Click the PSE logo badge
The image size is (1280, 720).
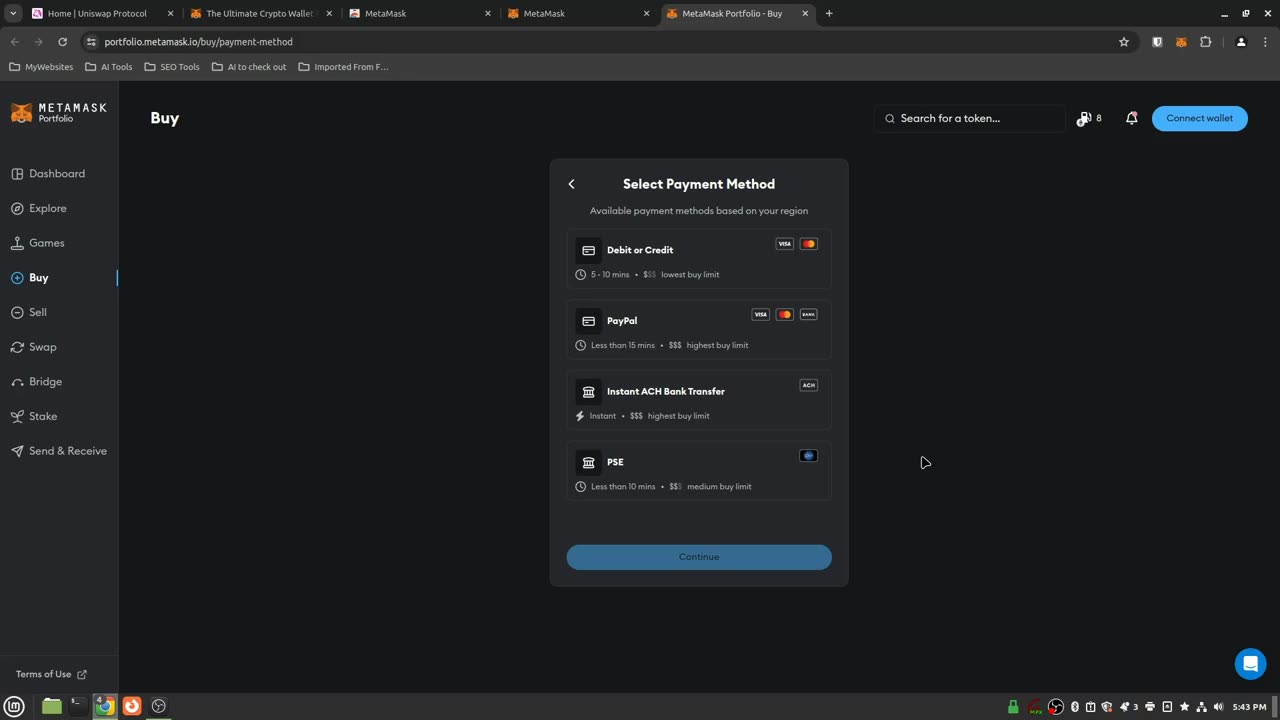click(x=809, y=456)
